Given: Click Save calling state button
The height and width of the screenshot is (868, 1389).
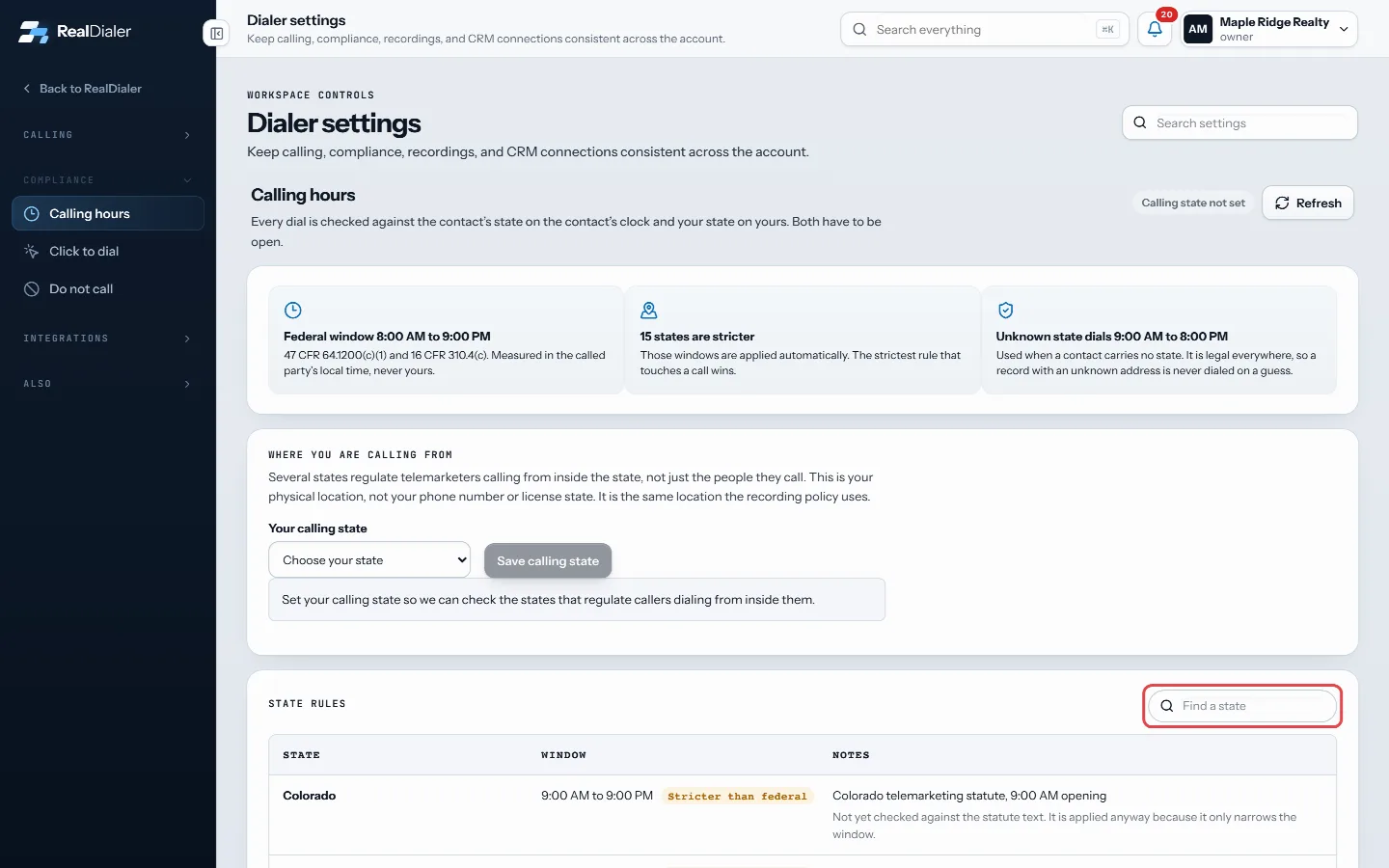Looking at the screenshot, I should (548, 561).
